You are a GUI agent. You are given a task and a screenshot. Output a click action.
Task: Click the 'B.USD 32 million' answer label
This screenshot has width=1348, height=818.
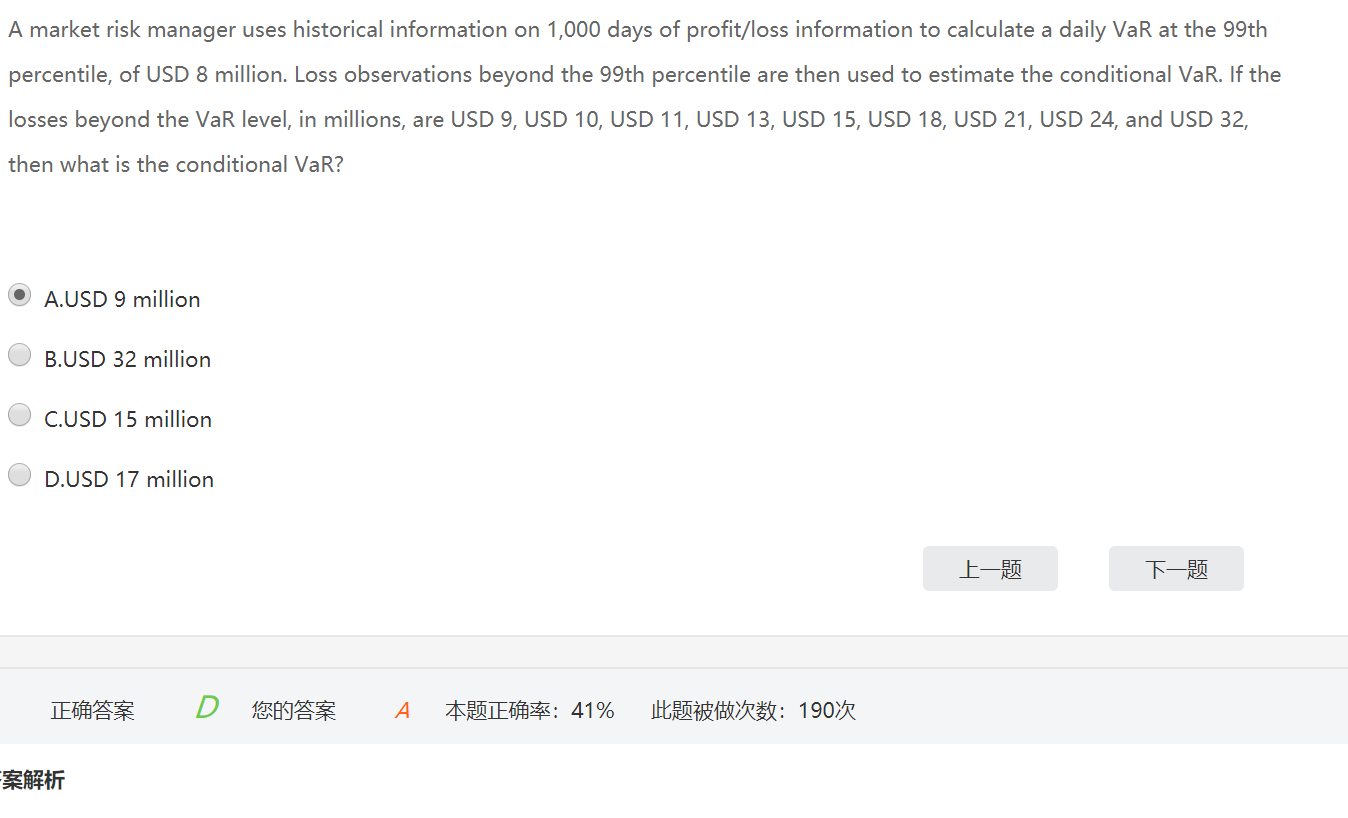[x=127, y=359]
